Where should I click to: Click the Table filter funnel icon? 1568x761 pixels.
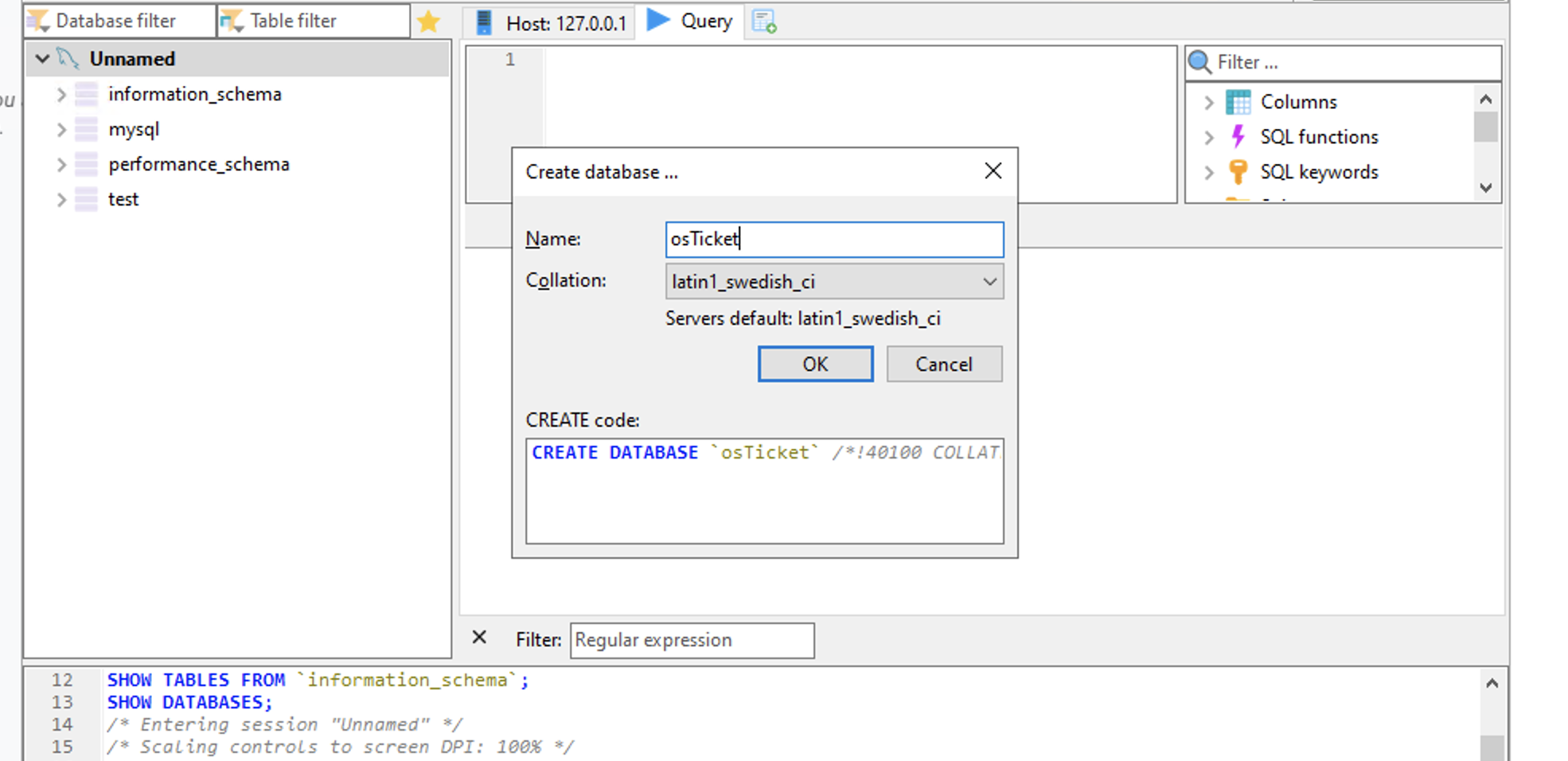[x=231, y=20]
